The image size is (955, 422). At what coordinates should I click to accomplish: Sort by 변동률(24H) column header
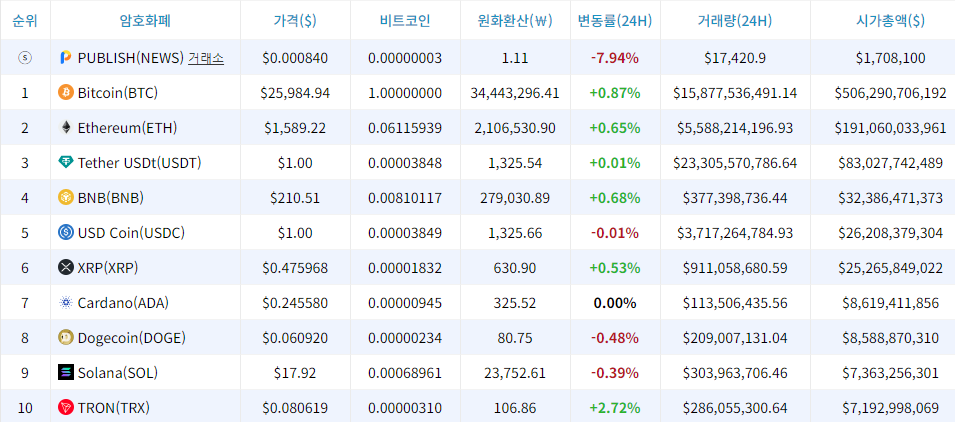(x=615, y=21)
